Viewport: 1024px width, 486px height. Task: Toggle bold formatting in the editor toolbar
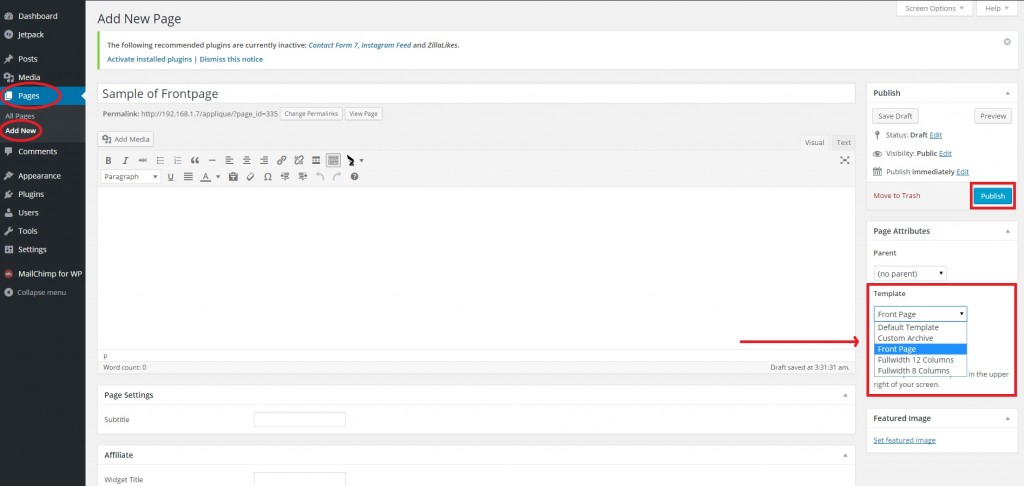point(108,160)
